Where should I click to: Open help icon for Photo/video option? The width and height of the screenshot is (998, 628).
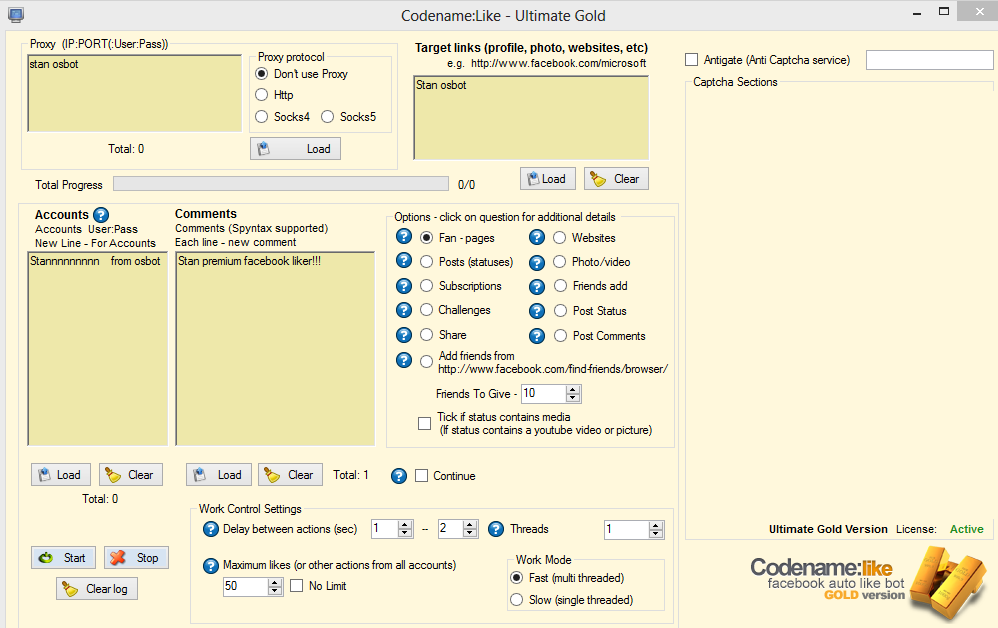537,263
